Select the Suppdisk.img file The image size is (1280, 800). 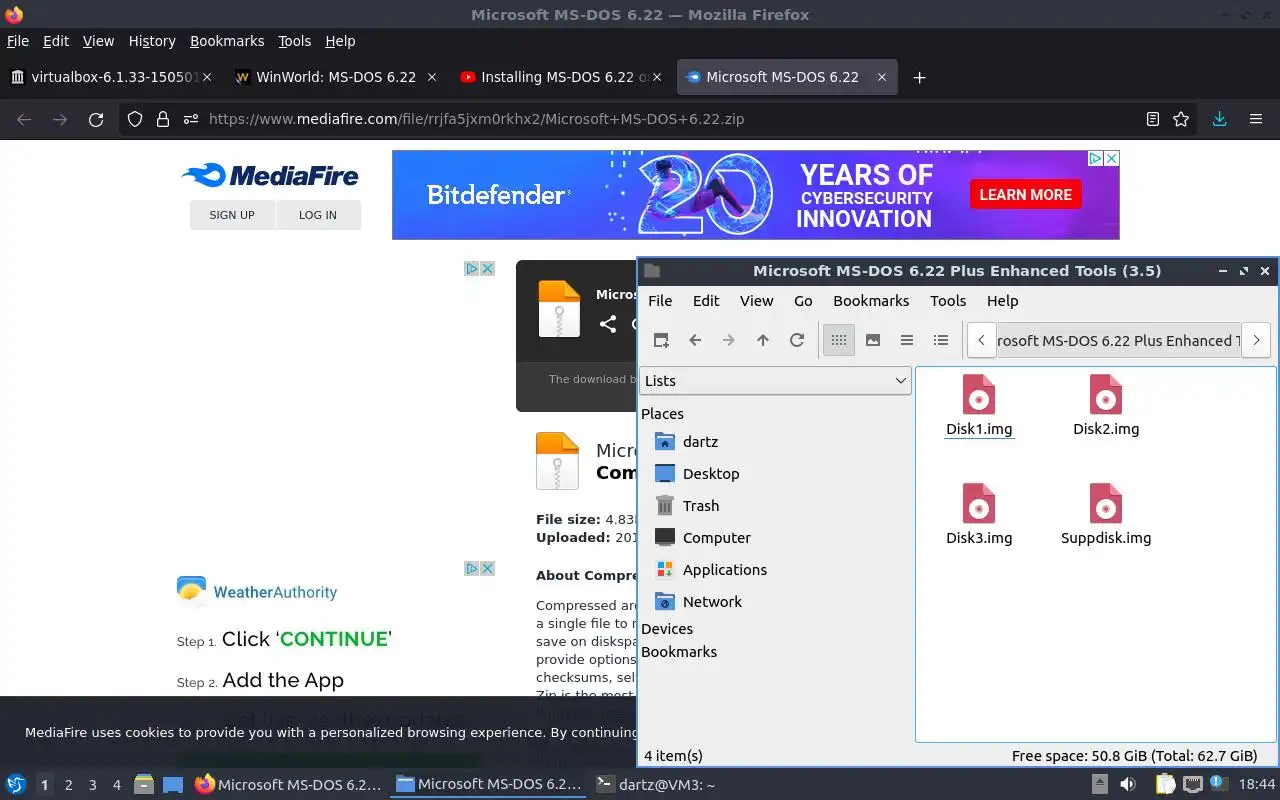click(x=1106, y=515)
